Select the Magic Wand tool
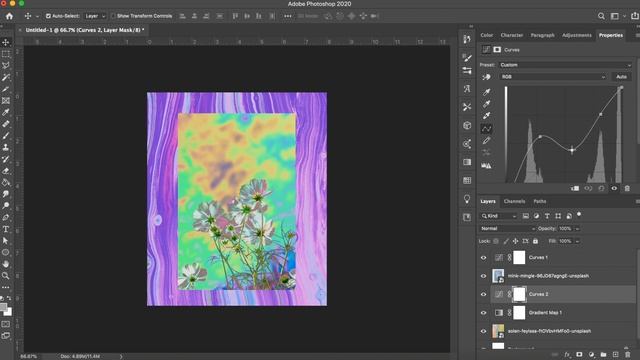 pos(6,77)
